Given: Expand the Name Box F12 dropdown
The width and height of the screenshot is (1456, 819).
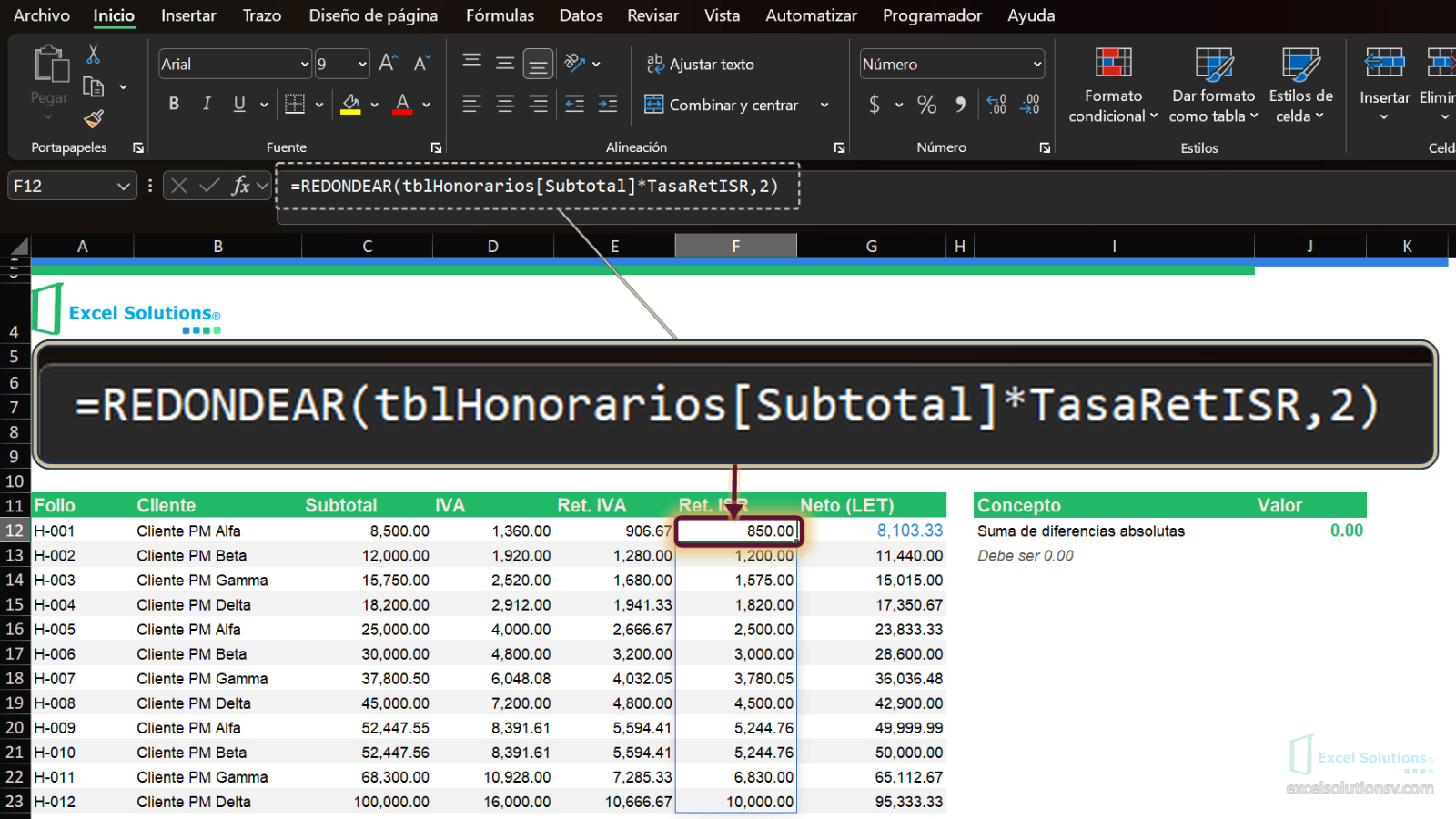Looking at the screenshot, I should [124, 186].
